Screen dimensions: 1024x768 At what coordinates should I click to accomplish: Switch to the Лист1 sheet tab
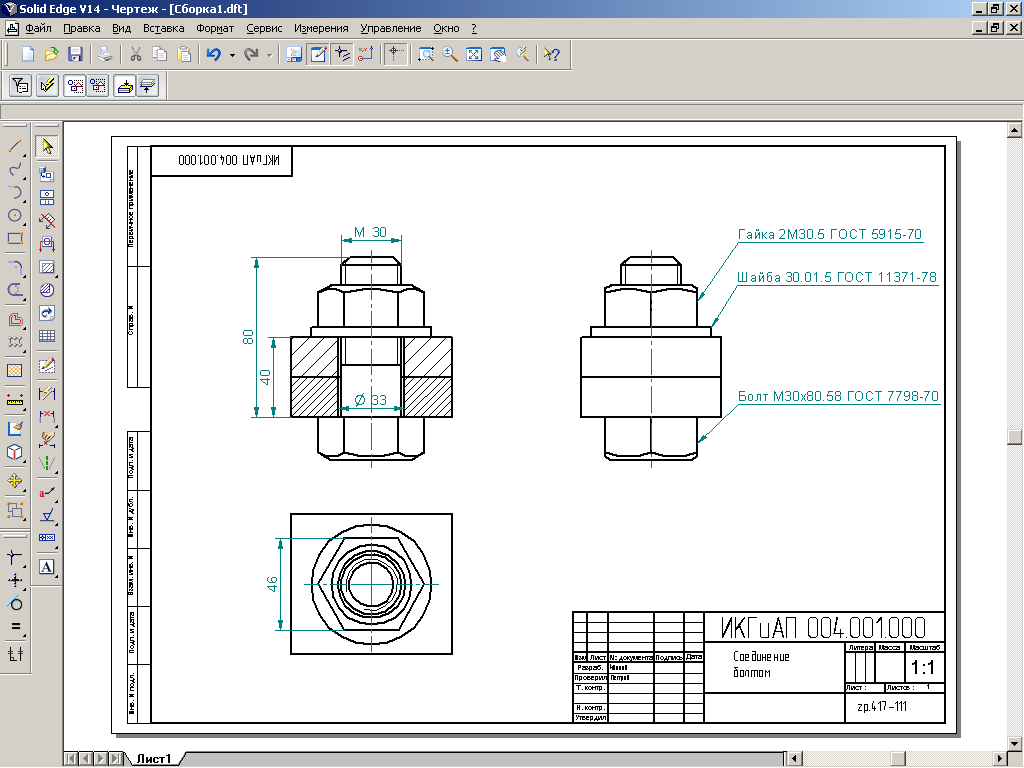(154, 759)
